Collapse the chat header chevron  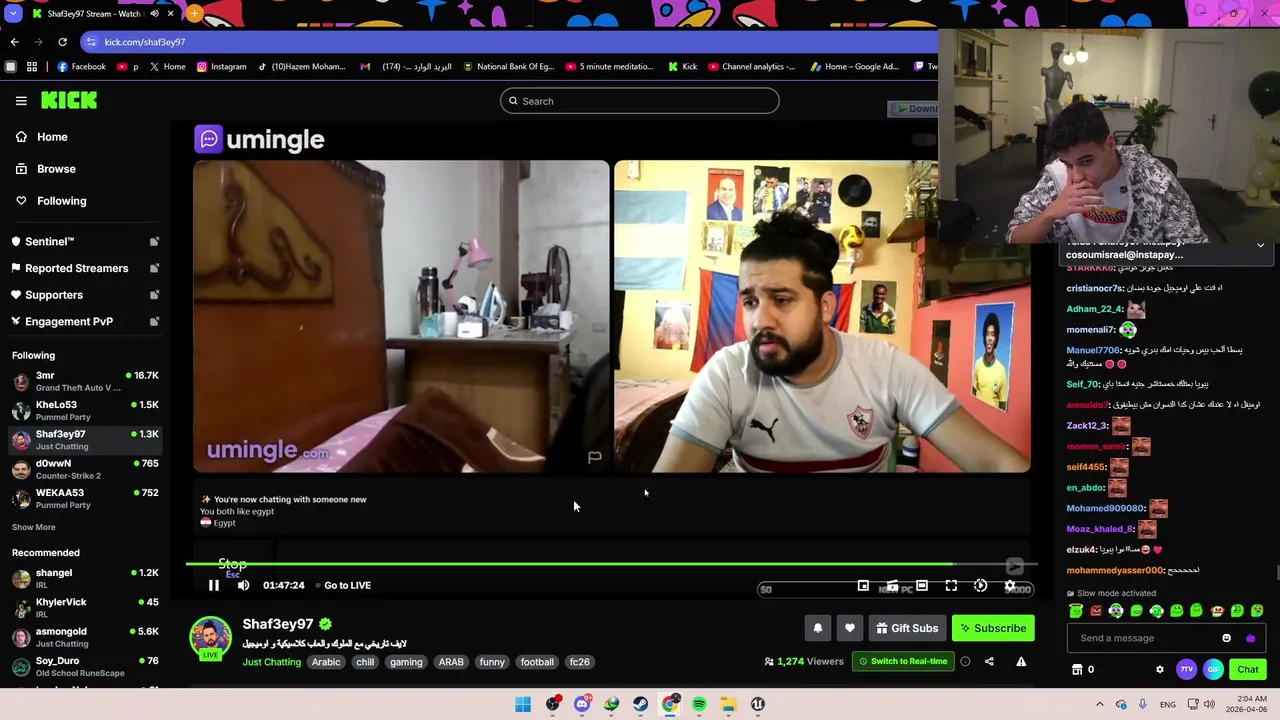[1260, 245]
